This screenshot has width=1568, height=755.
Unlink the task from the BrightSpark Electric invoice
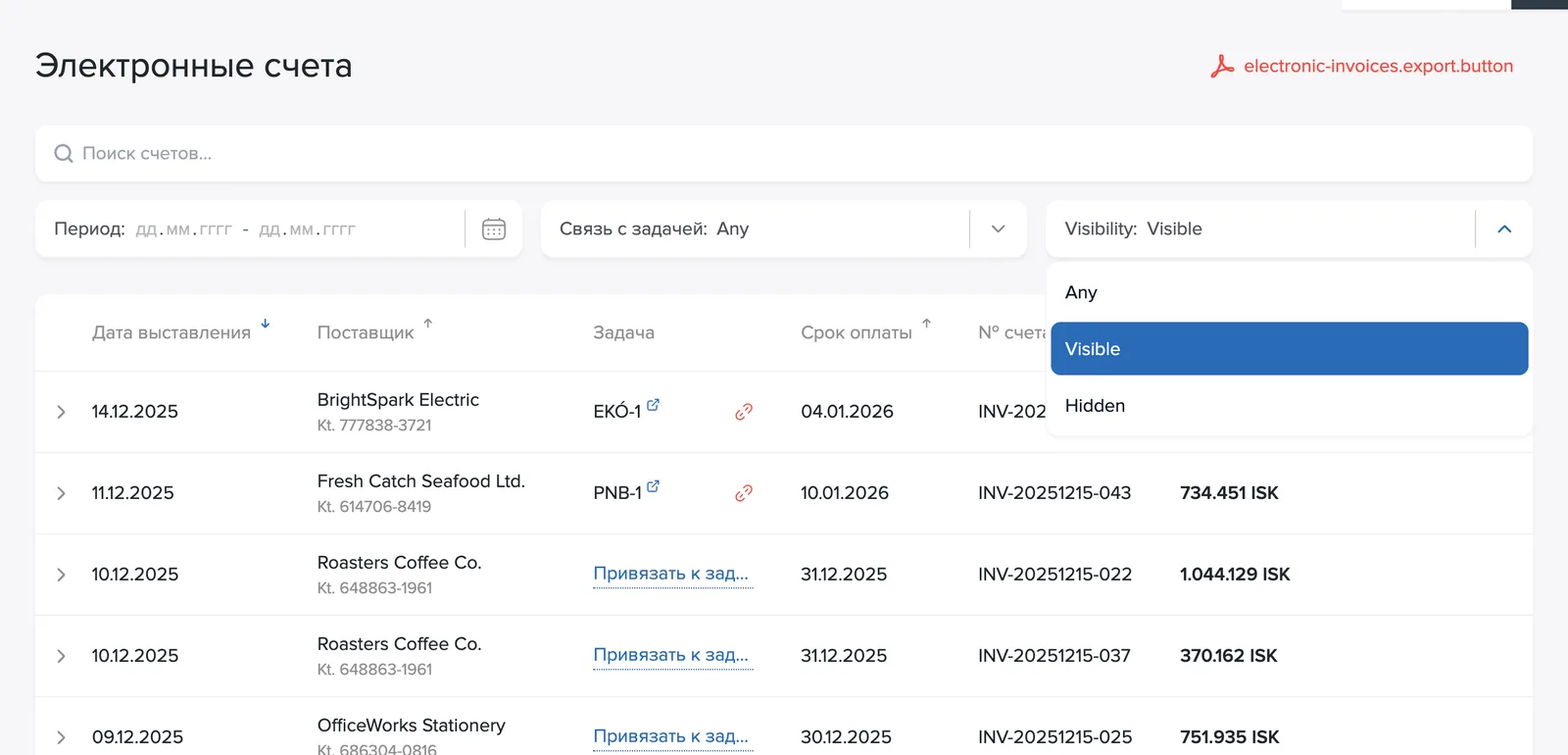click(744, 412)
